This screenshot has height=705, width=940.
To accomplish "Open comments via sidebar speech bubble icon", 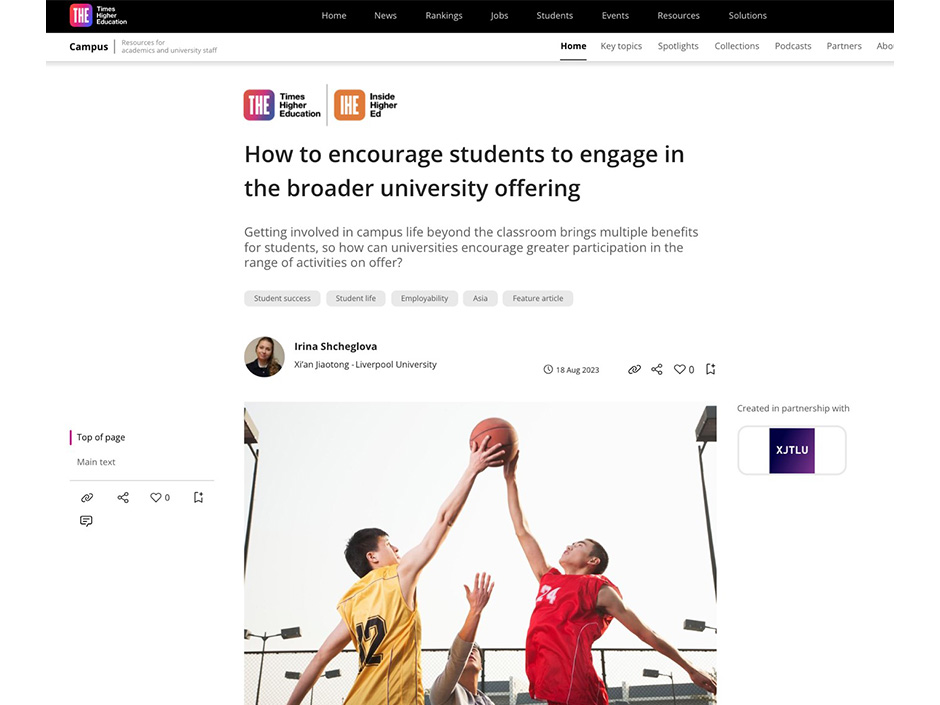I will point(86,521).
